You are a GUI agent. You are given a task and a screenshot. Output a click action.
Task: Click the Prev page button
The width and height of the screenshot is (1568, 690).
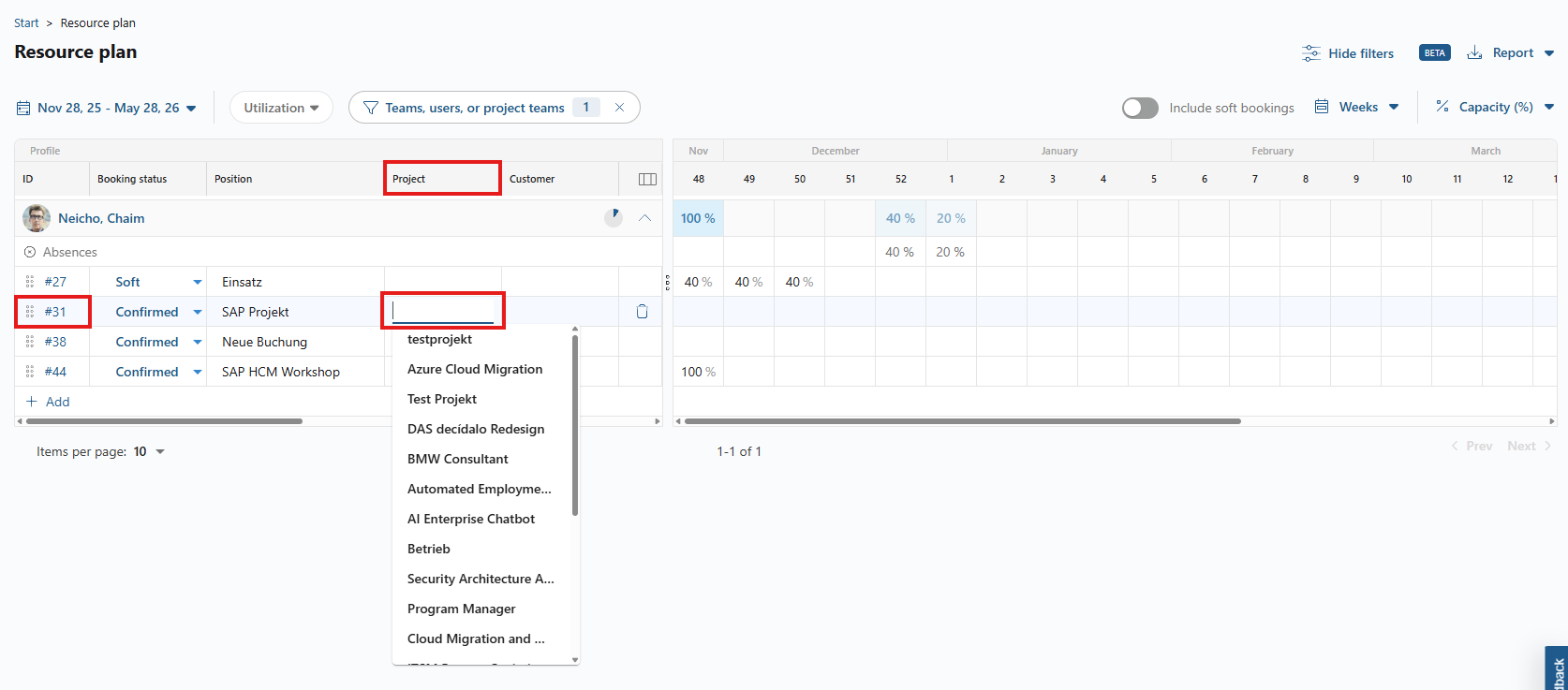click(x=1472, y=446)
